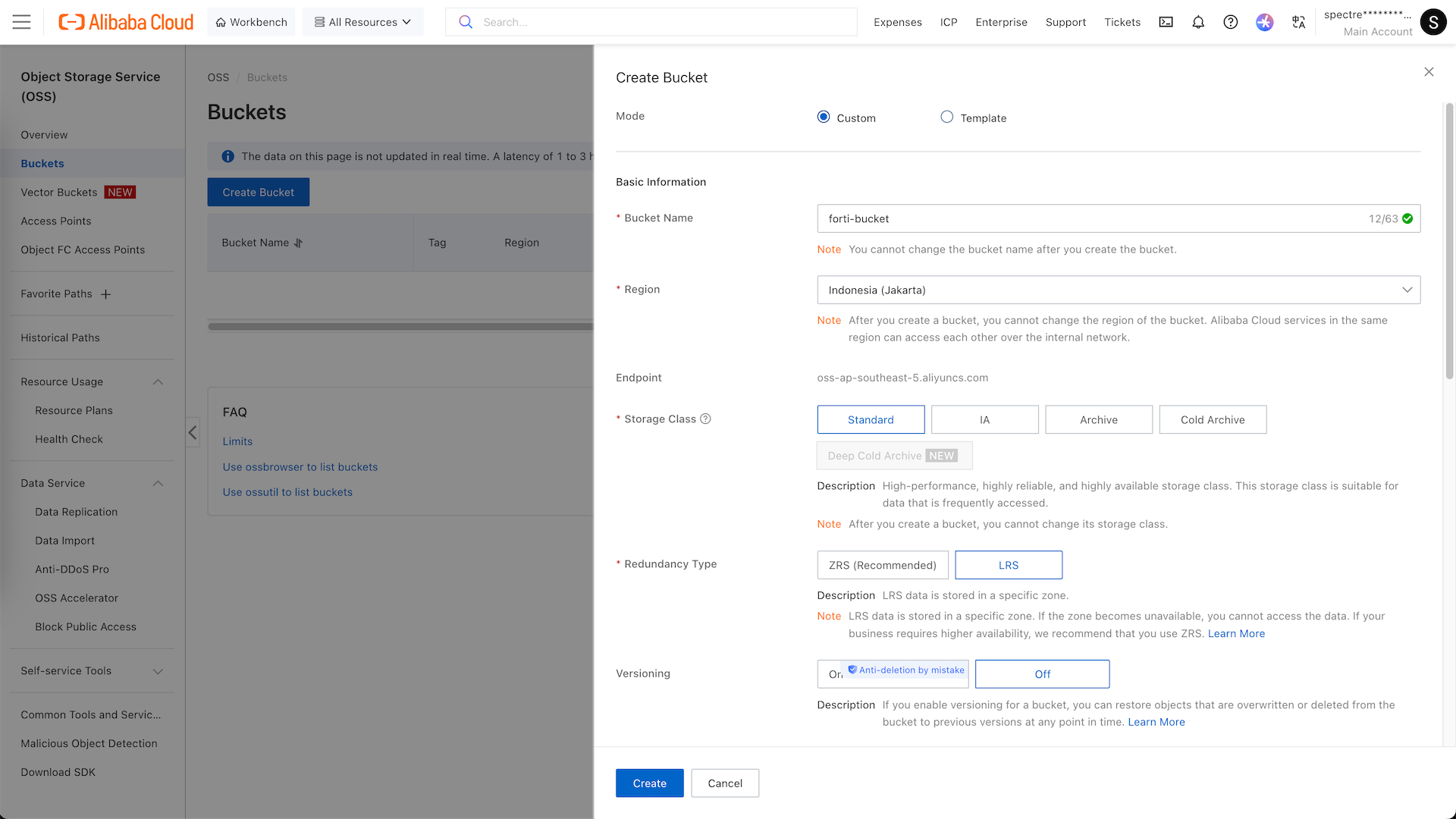Turn Versioning Off

click(x=1042, y=674)
